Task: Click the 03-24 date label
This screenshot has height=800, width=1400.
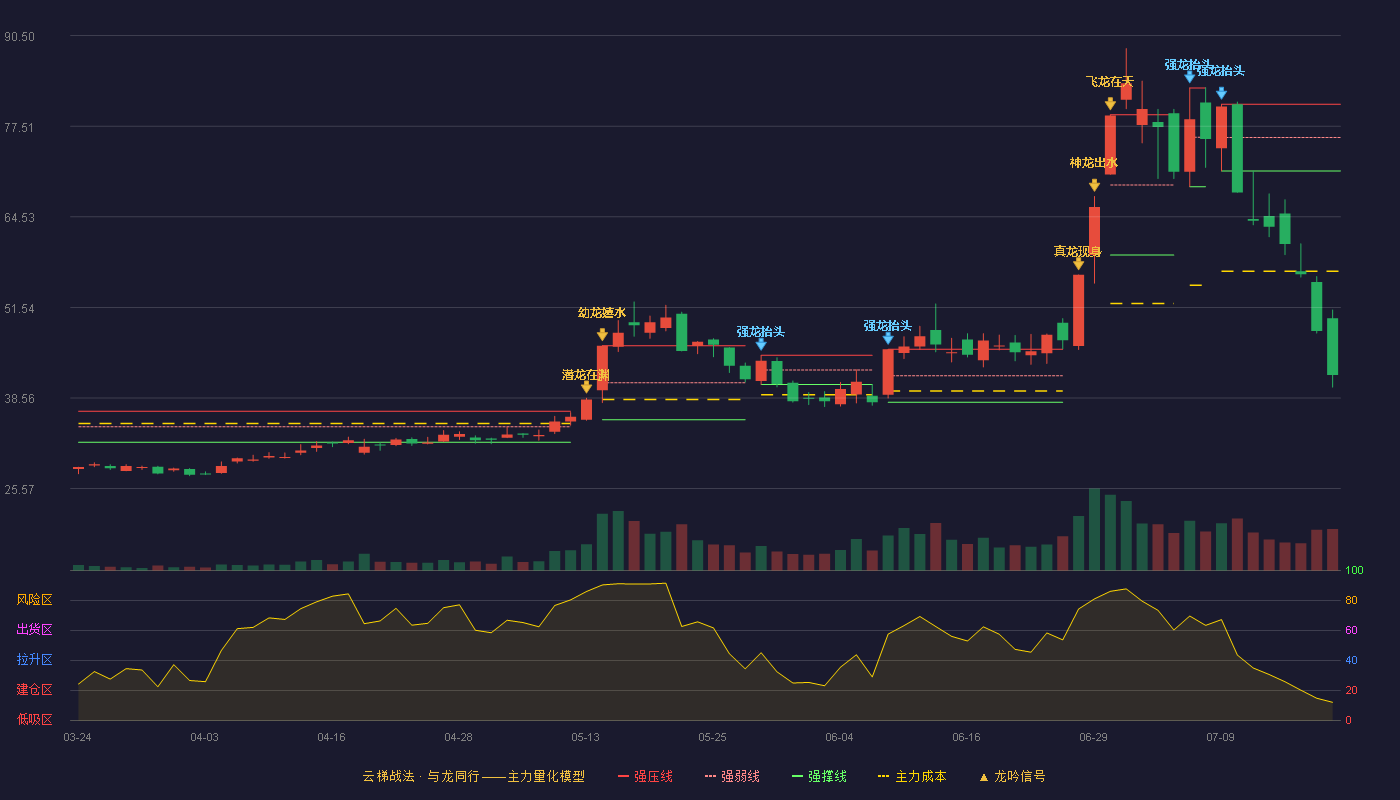Action: 78,737
